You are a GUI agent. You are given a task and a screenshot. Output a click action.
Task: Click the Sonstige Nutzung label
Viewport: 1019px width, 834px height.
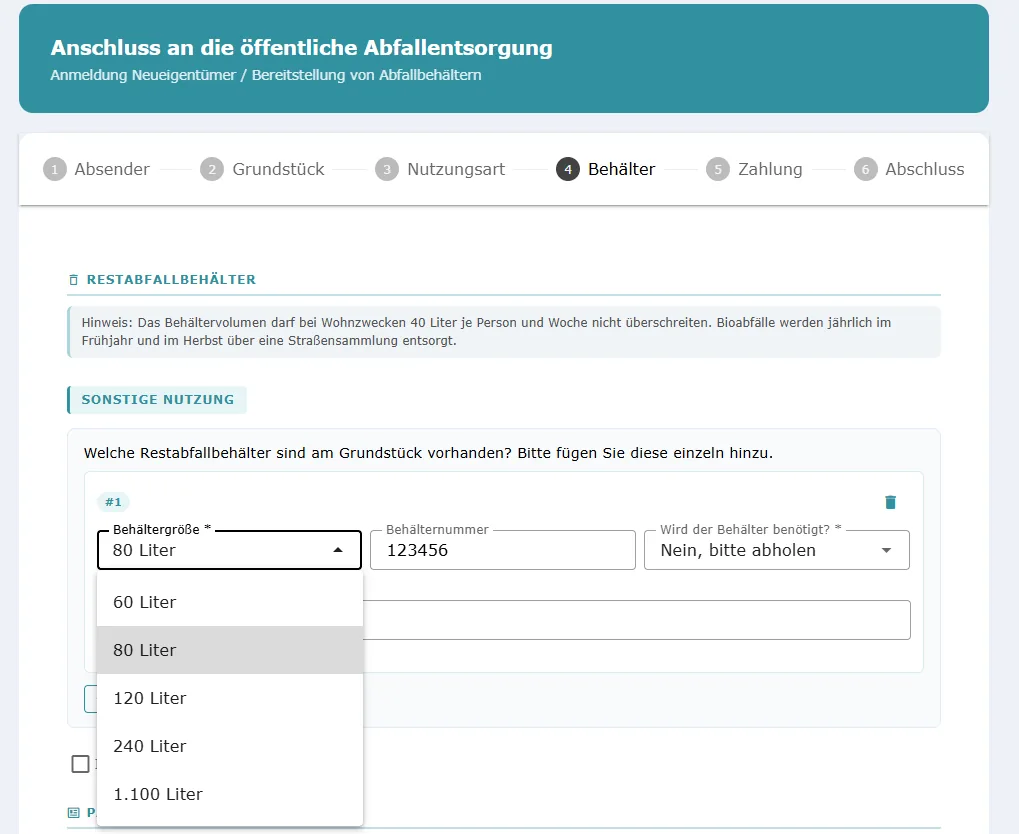157,400
